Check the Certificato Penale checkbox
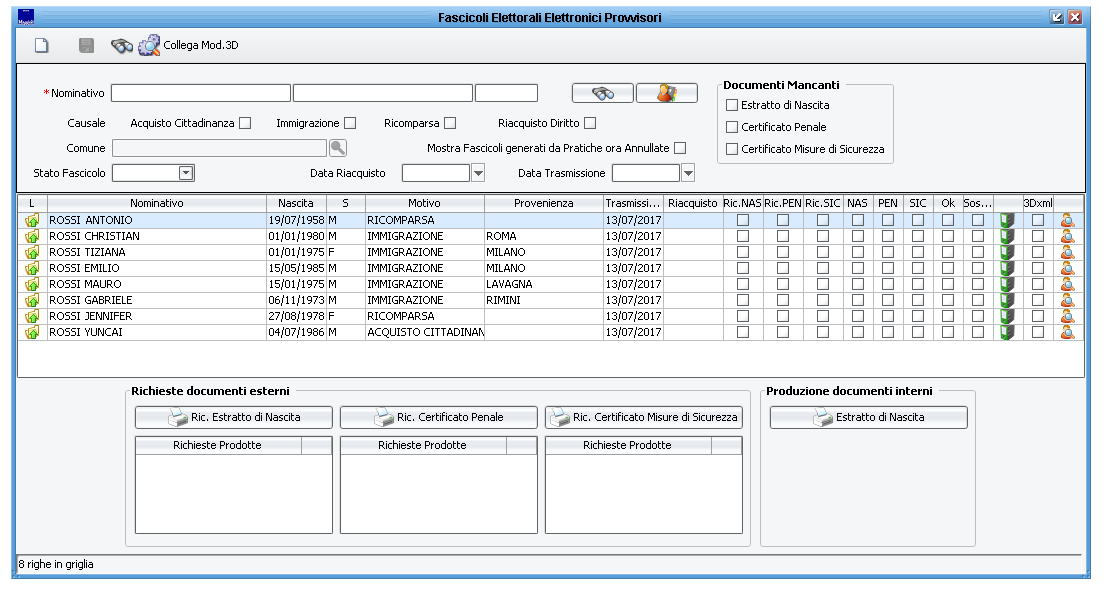1107x596 pixels. (x=732, y=127)
